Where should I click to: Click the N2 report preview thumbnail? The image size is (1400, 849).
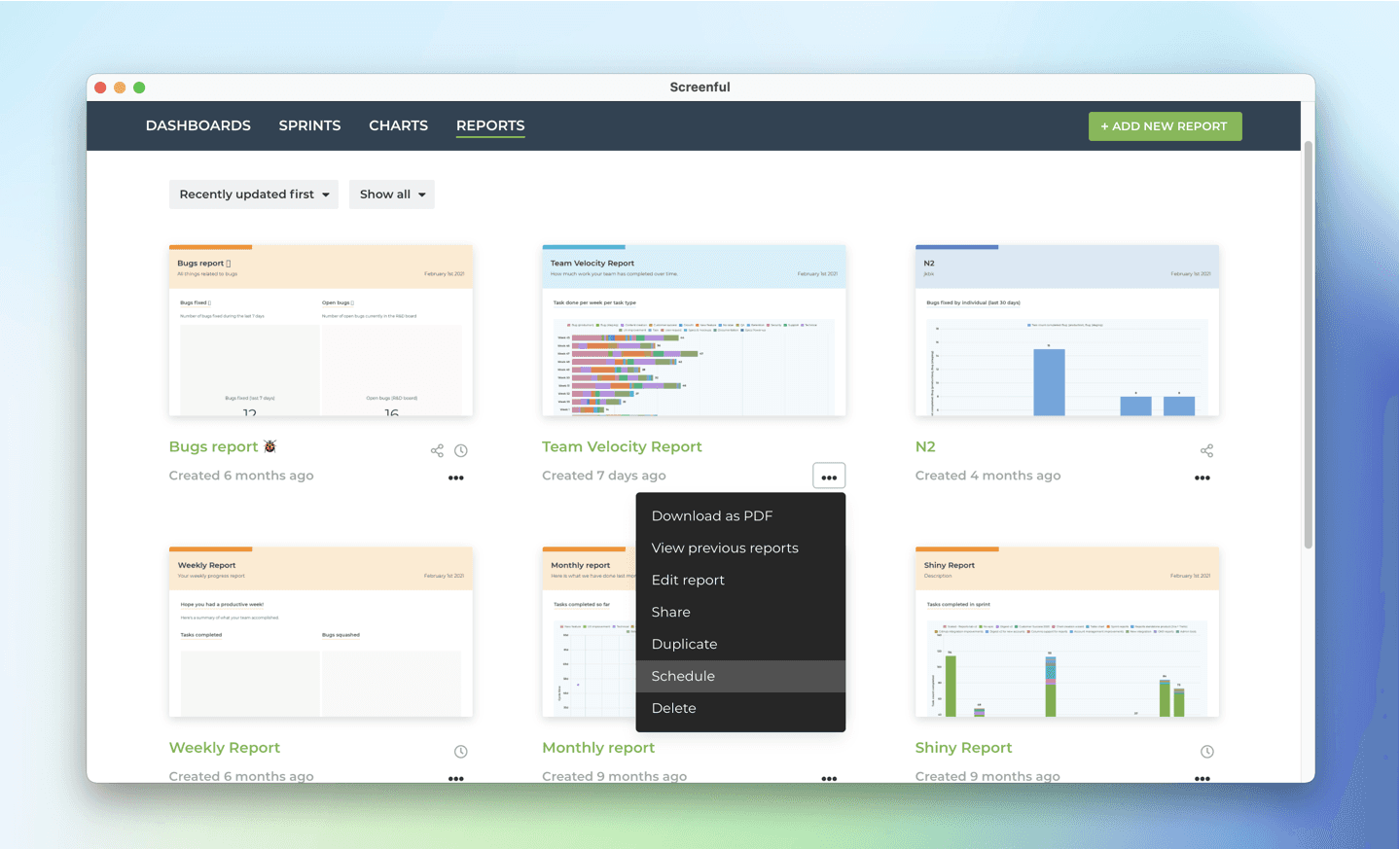tap(1067, 331)
